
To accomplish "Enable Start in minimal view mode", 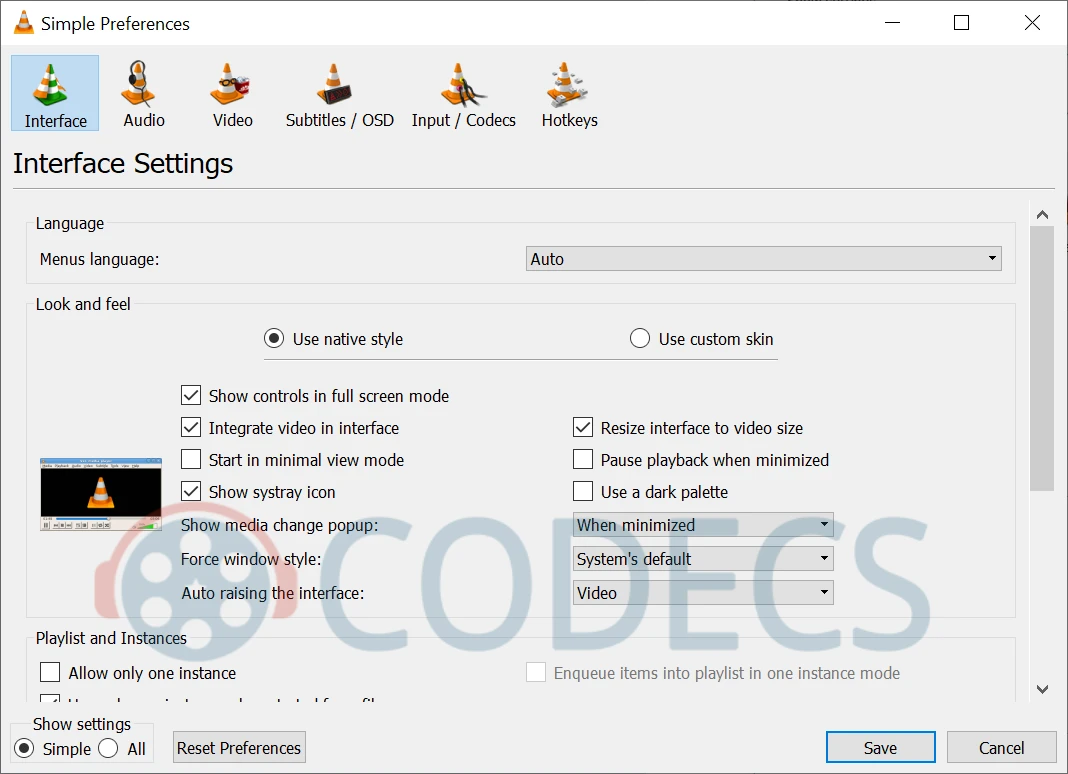I will (191, 460).
